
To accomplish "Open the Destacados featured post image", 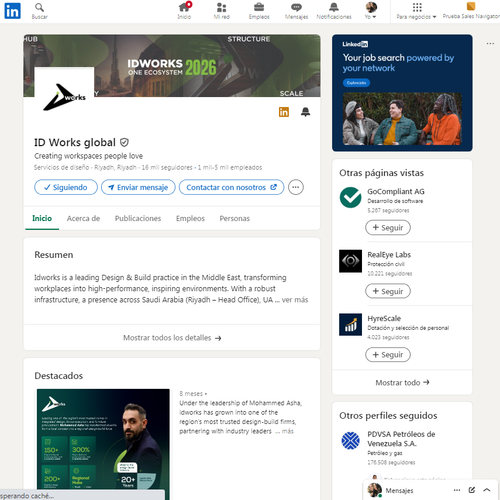I will tap(103, 444).
